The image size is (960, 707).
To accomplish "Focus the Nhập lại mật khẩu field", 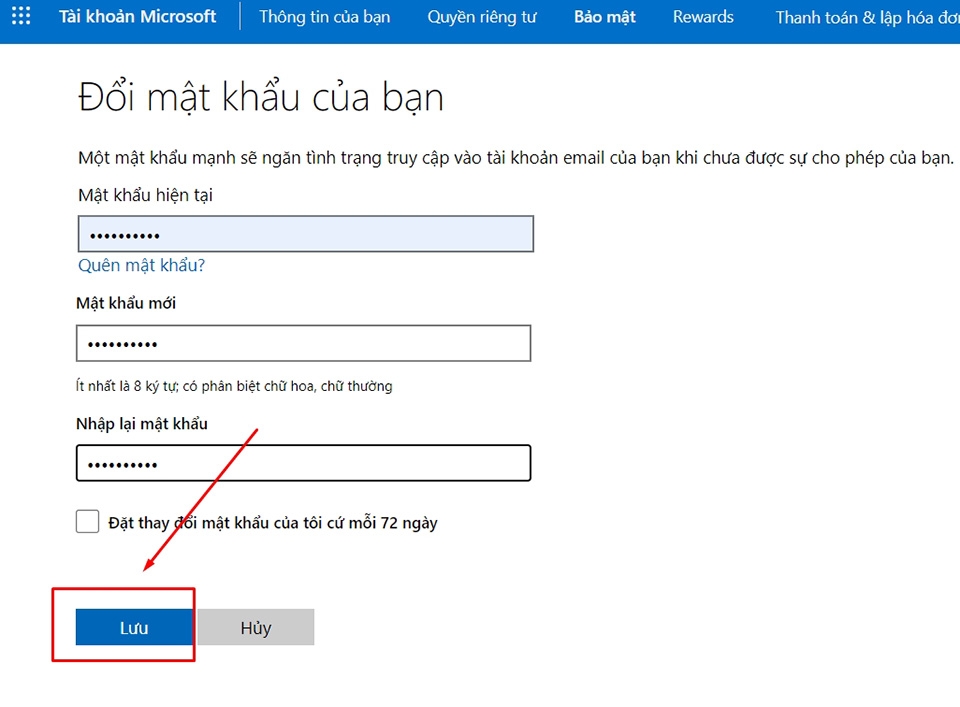I will tap(304, 463).
